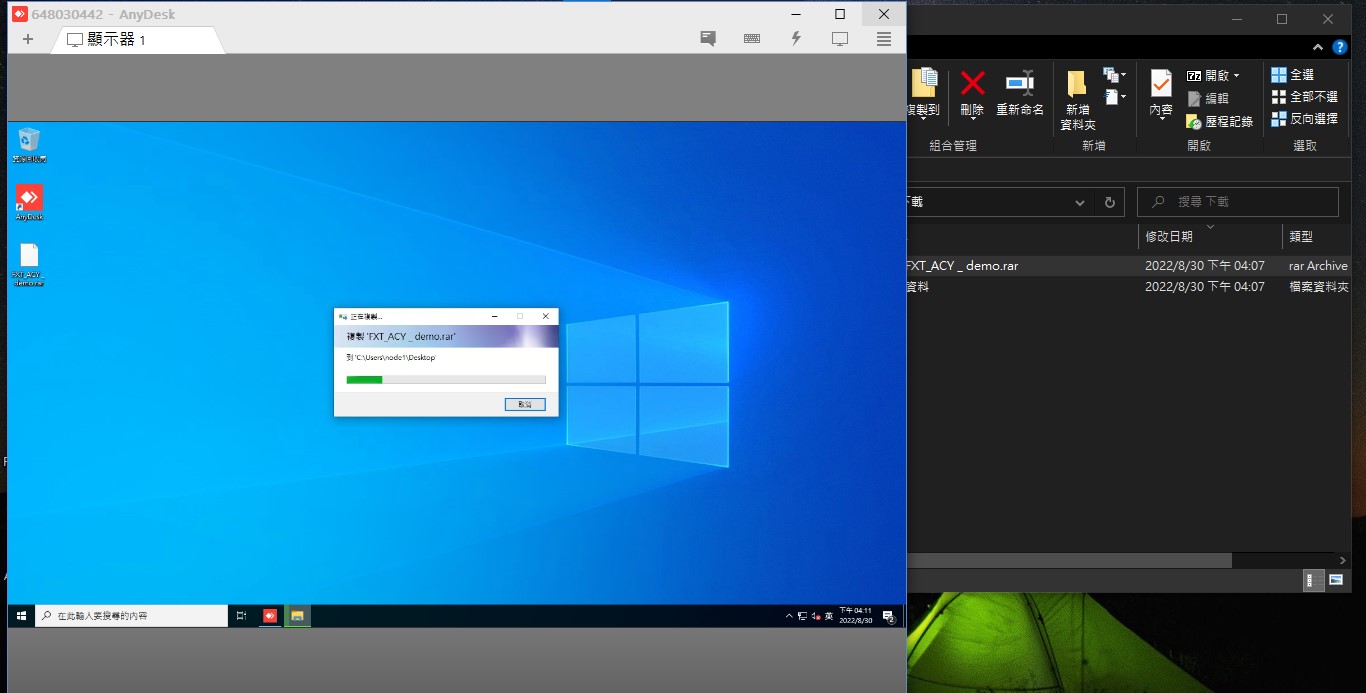
Task: Open the AnyDesk actions lightning icon
Action: click(x=796, y=39)
